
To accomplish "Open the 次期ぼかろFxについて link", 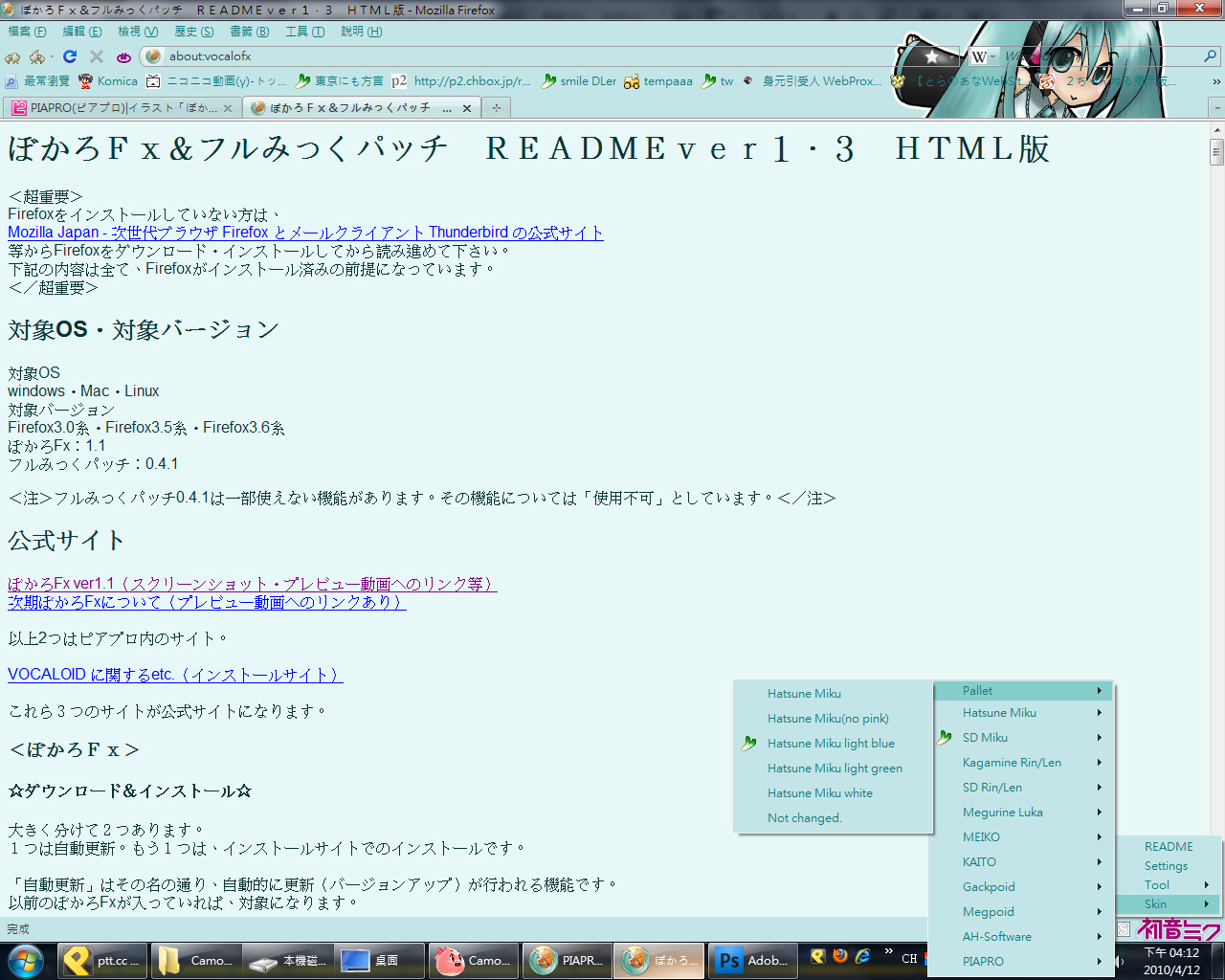I will pyautogui.click(x=207, y=602).
